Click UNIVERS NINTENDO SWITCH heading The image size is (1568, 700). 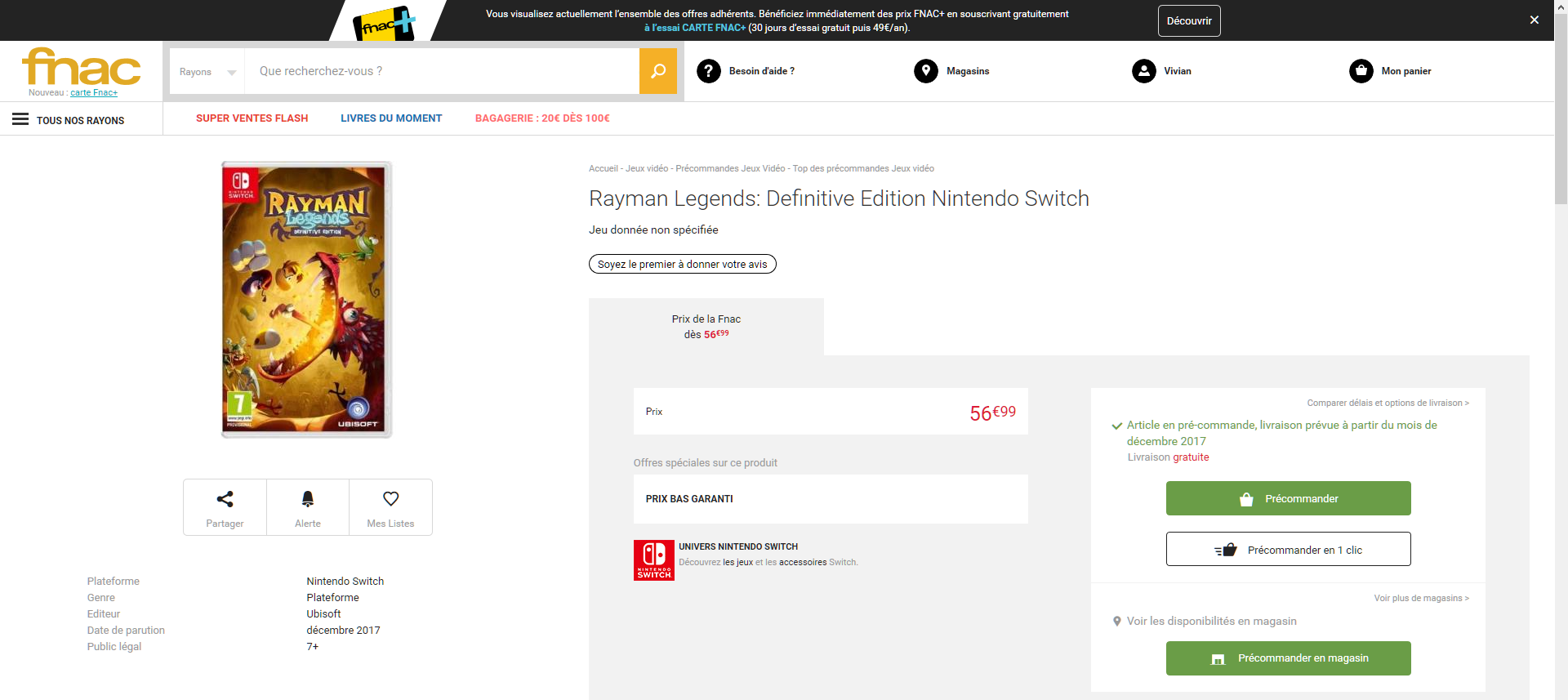(x=738, y=546)
